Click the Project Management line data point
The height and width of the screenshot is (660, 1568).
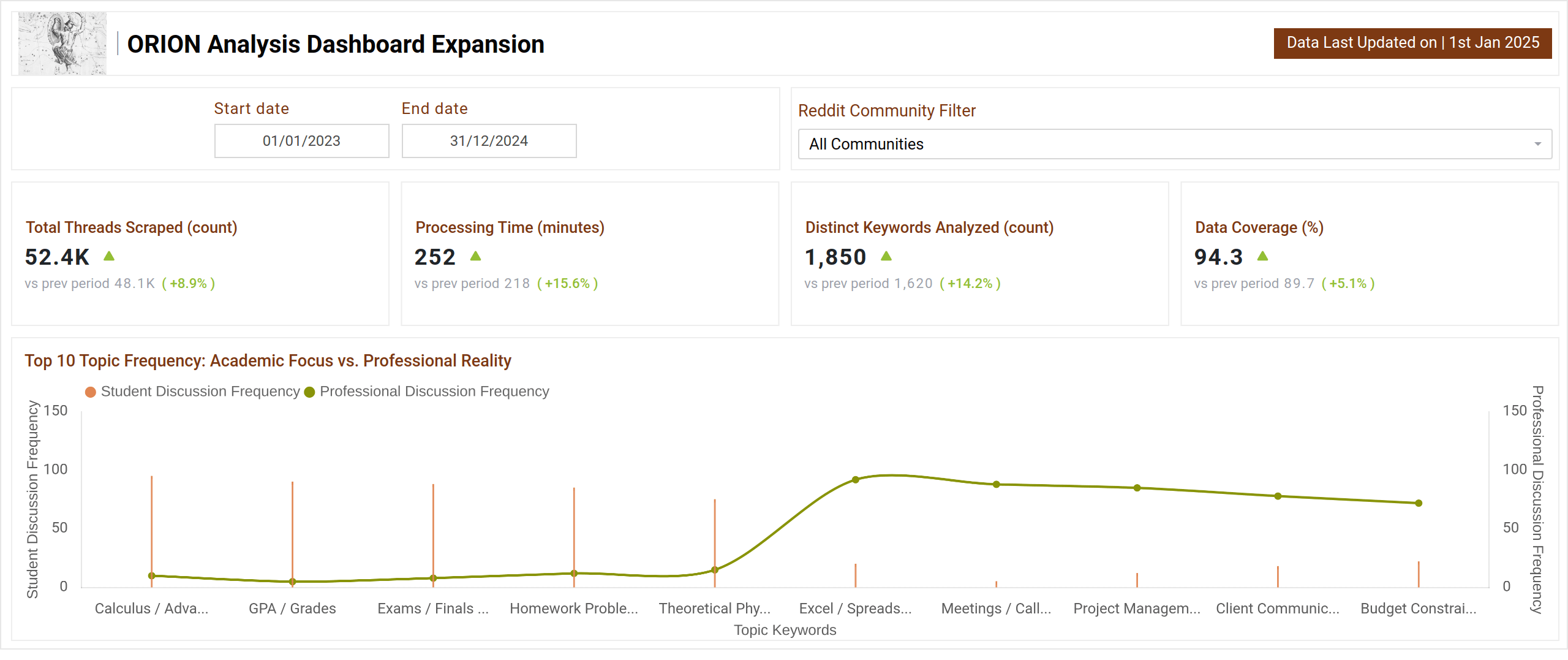pos(1137,488)
